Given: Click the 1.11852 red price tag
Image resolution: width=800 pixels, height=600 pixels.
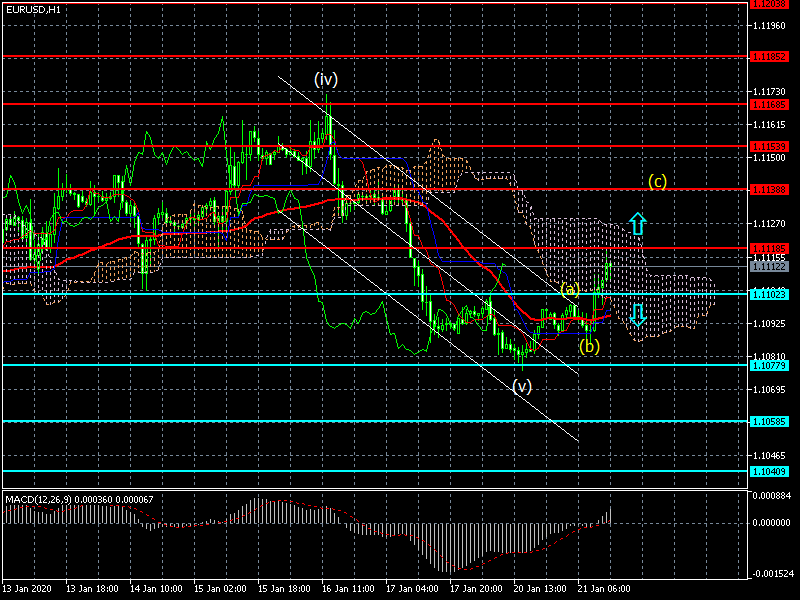Looking at the screenshot, I should (x=769, y=57).
